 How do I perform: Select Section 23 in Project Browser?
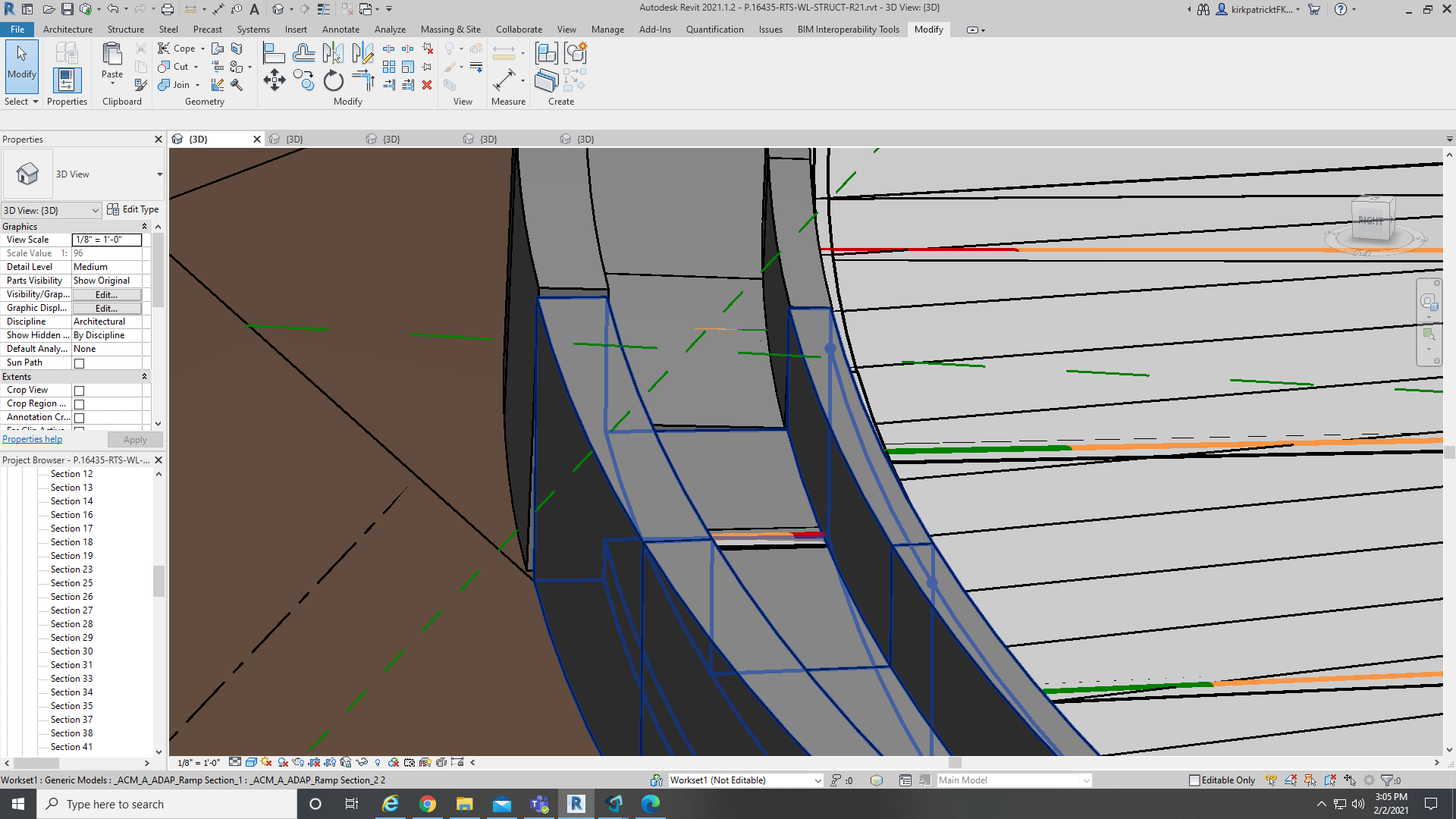pyautogui.click(x=71, y=570)
